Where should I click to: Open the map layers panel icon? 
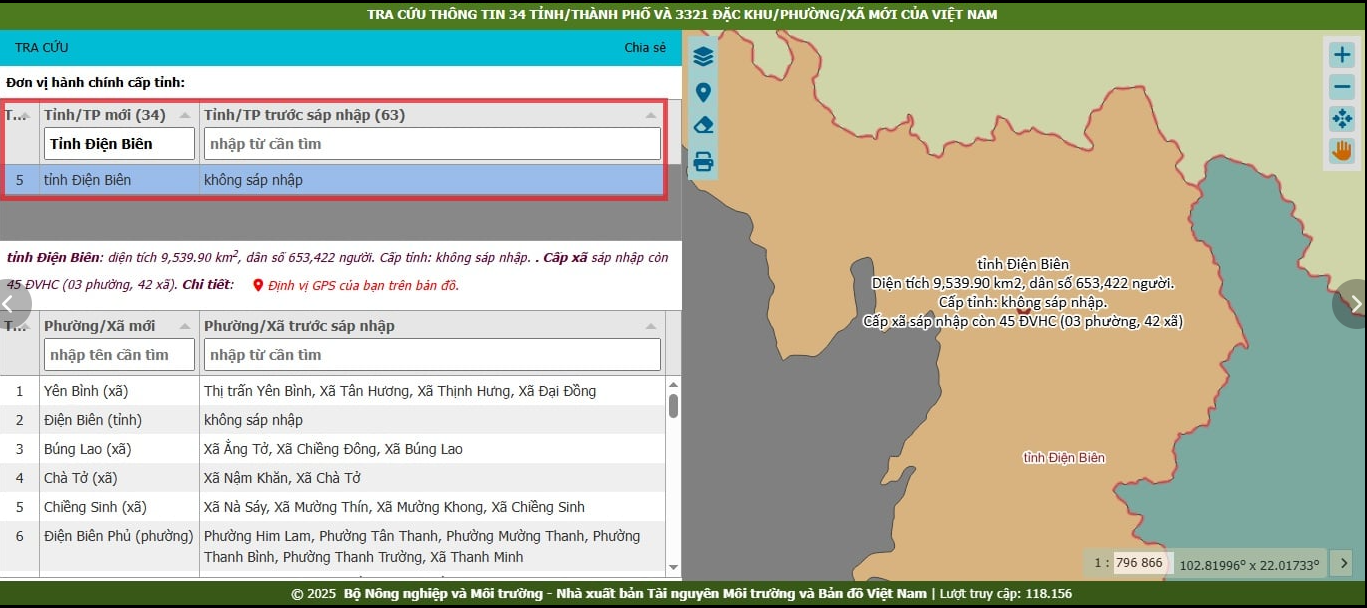(x=703, y=56)
